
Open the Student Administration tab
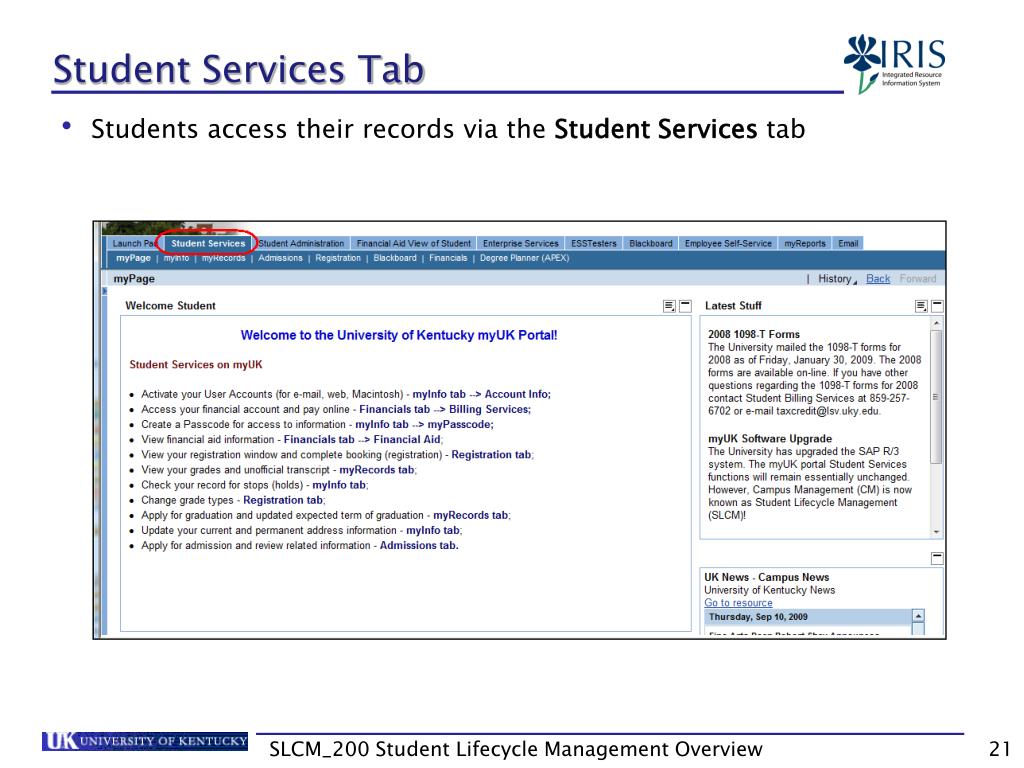(301, 243)
